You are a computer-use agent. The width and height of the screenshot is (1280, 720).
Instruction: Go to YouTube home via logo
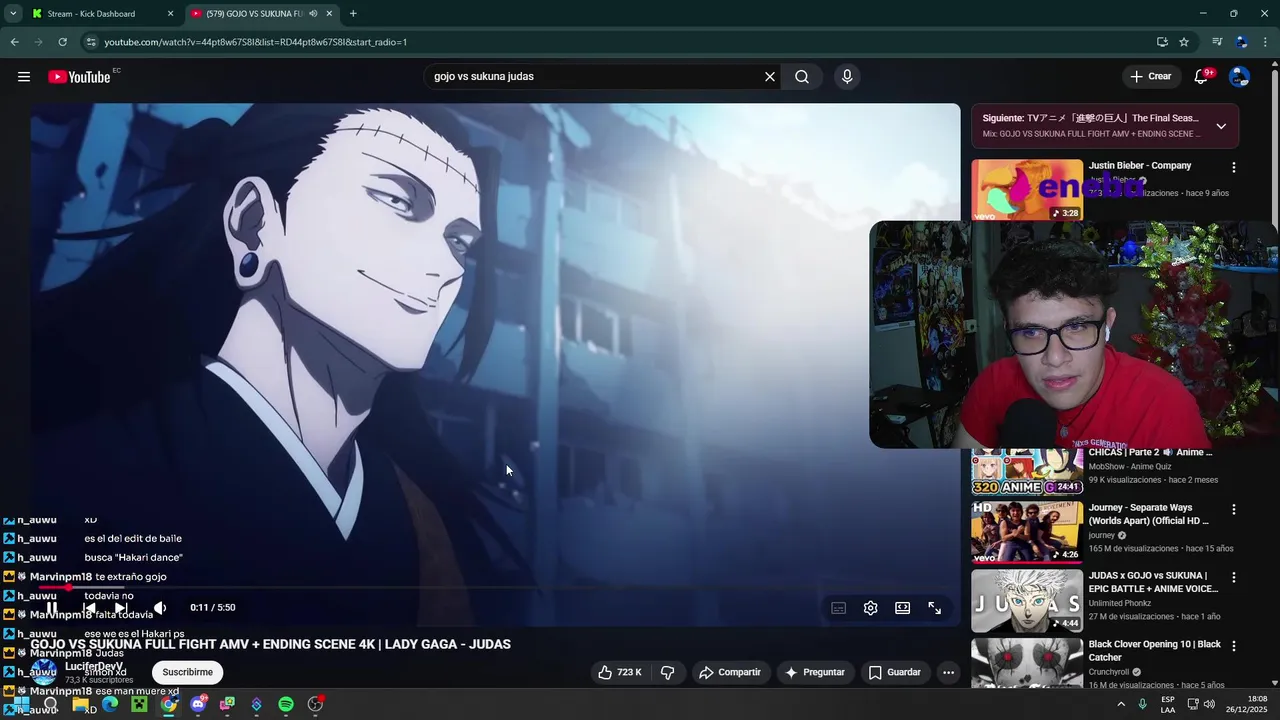coord(79,77)
